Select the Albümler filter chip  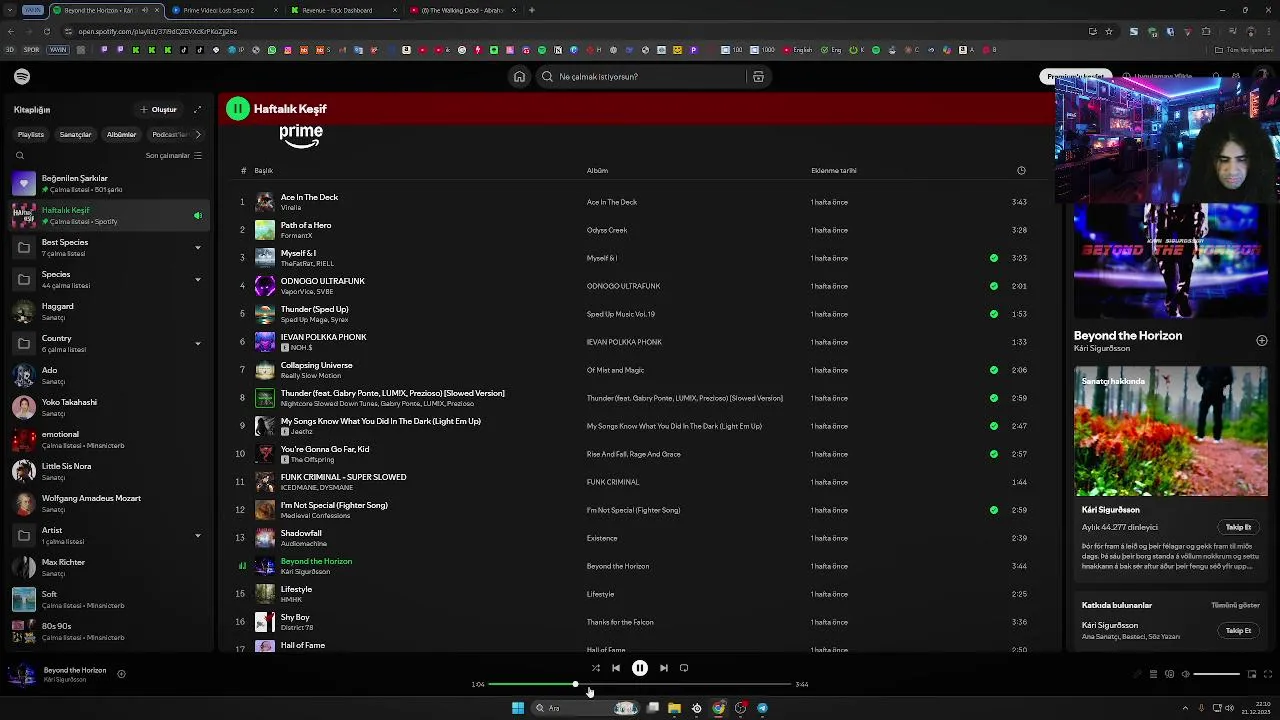[121, 134]
